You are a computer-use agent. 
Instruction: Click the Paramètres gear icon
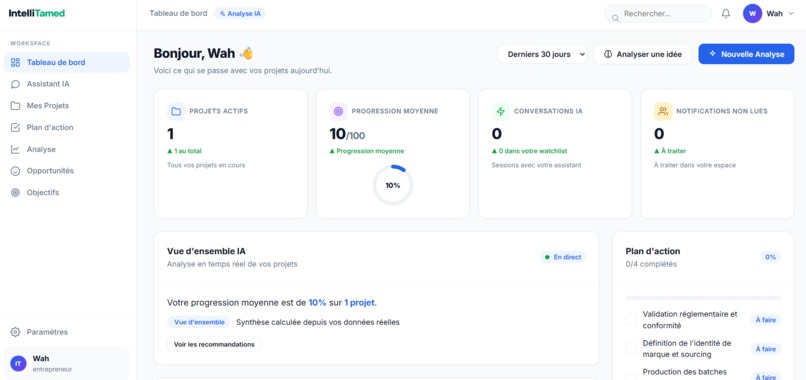[x=15, y=332]
